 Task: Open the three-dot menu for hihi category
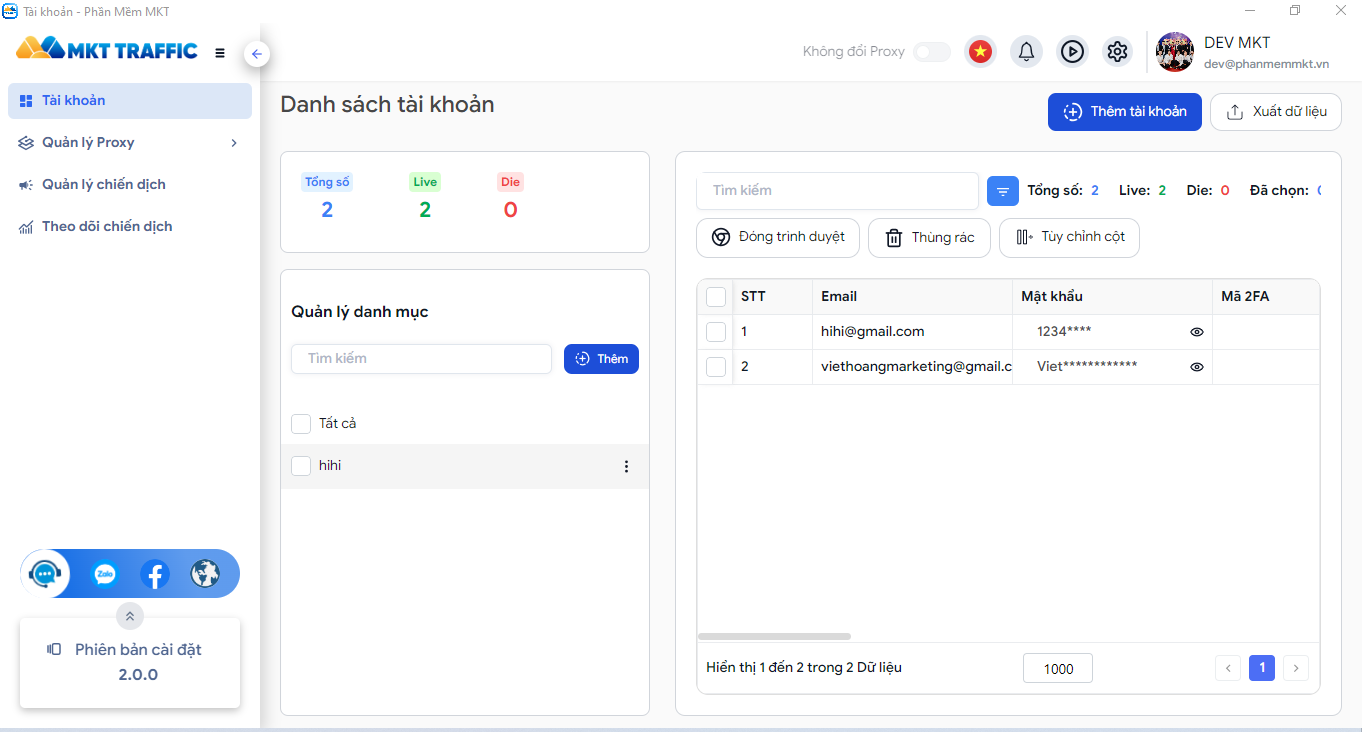[x=627, y=466]
